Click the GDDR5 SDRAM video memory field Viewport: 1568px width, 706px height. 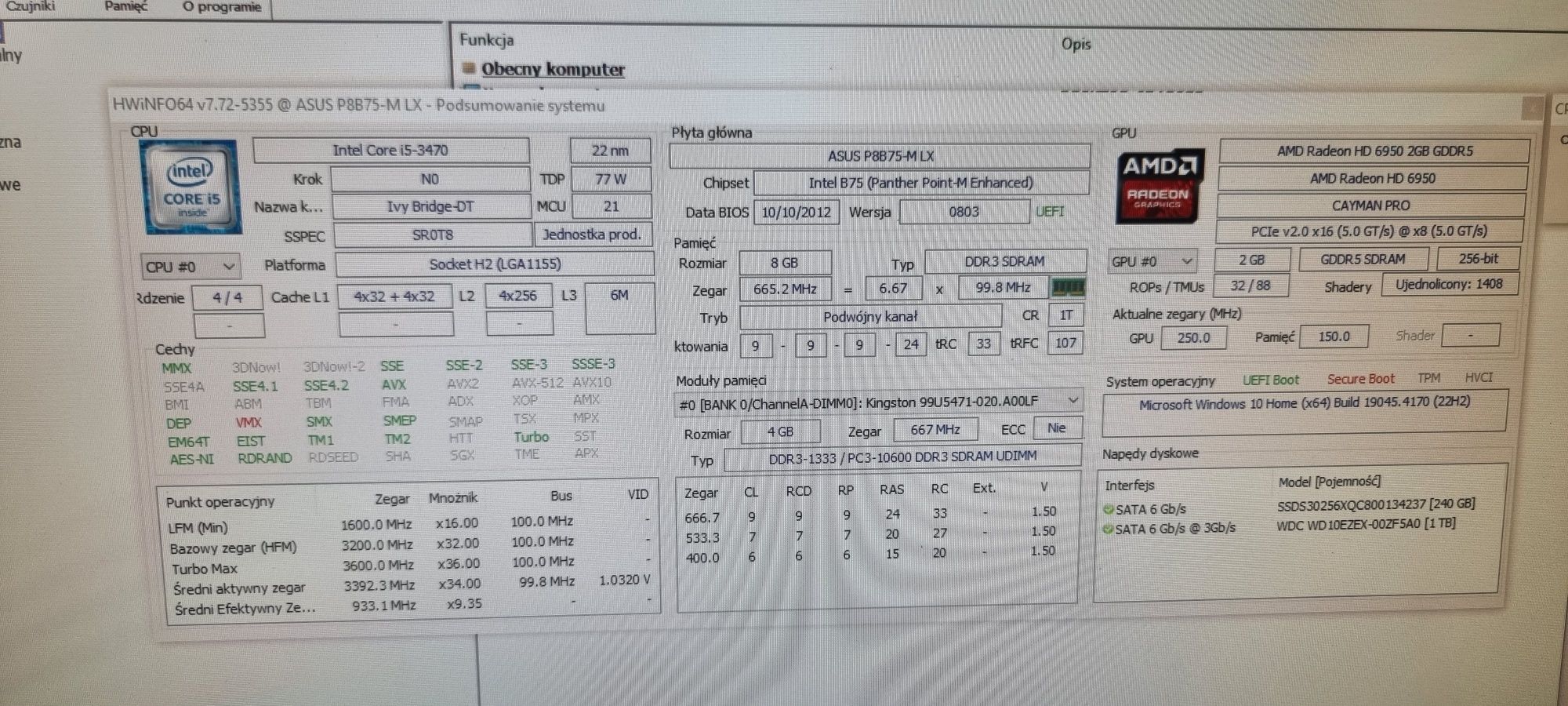(1363, 259)
